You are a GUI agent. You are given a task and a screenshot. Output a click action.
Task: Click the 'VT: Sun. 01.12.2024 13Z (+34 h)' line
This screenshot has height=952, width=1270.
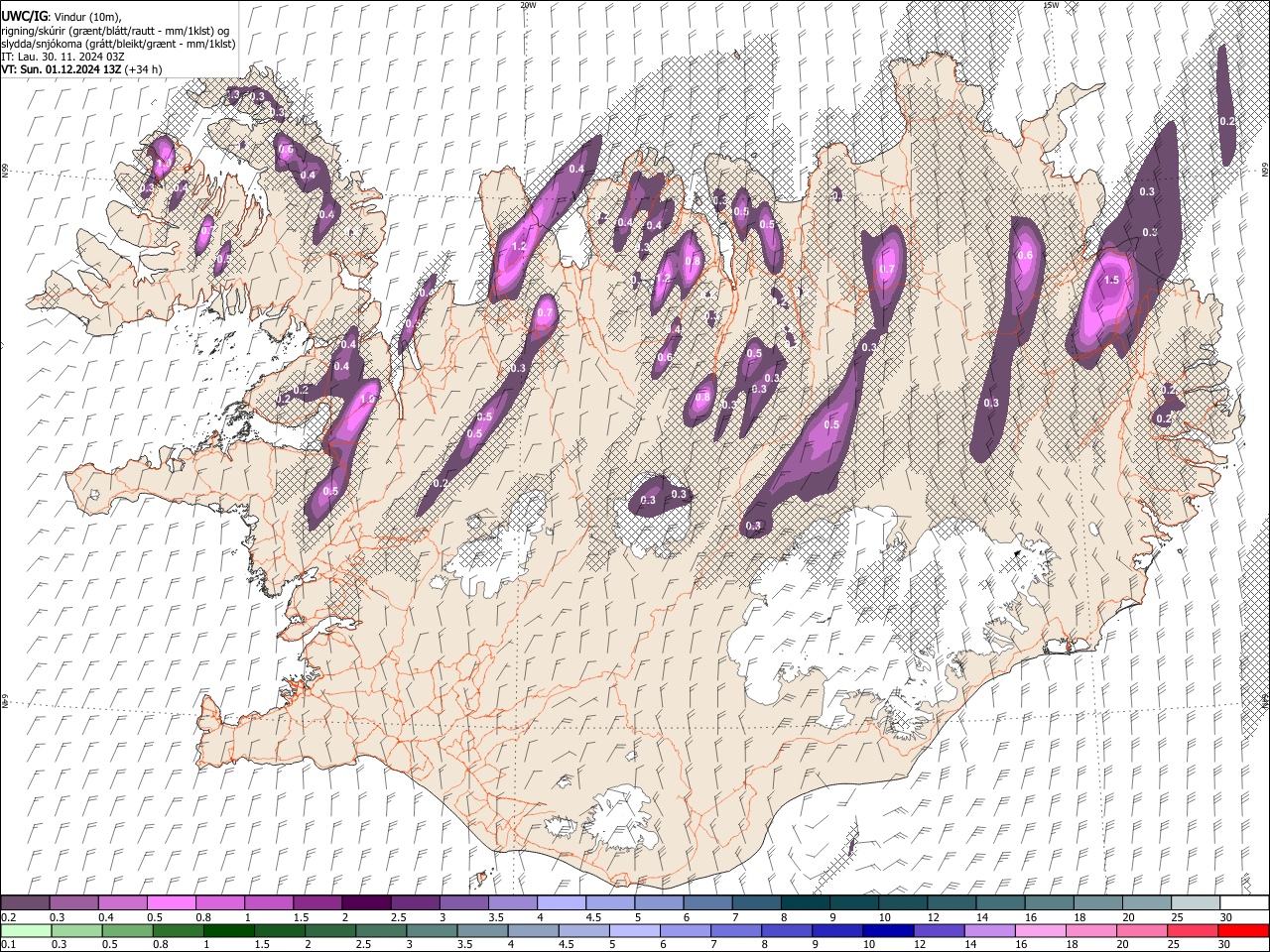click(x=81, y=69)
